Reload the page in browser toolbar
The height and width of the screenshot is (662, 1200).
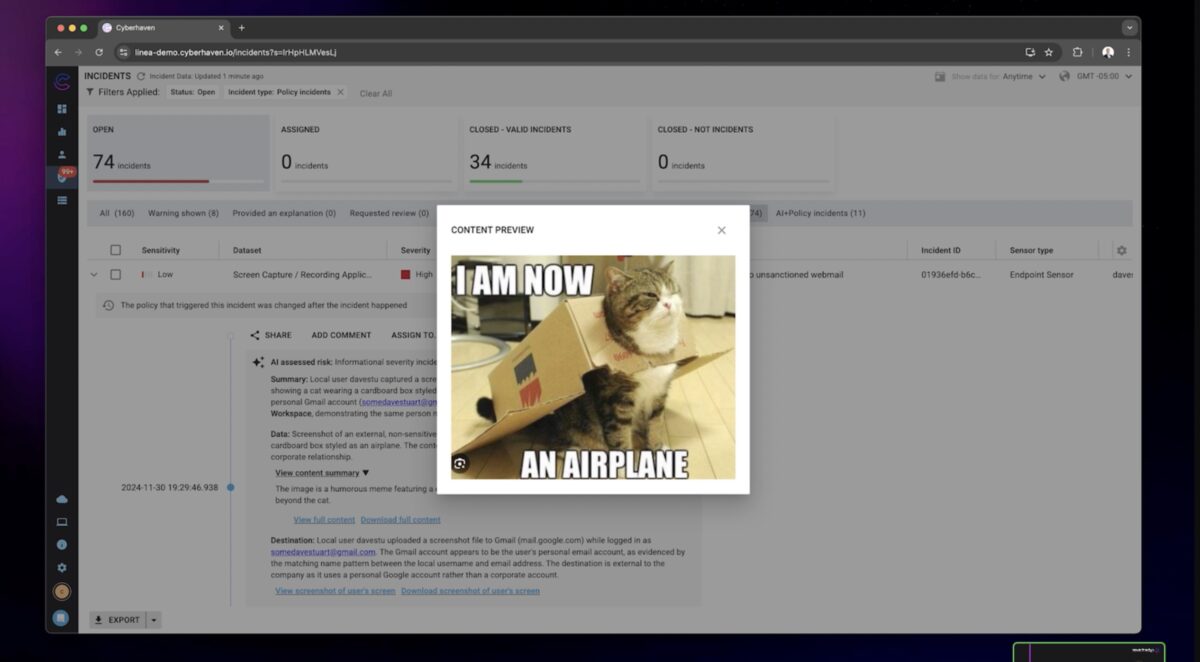click(x=99, y=52)
